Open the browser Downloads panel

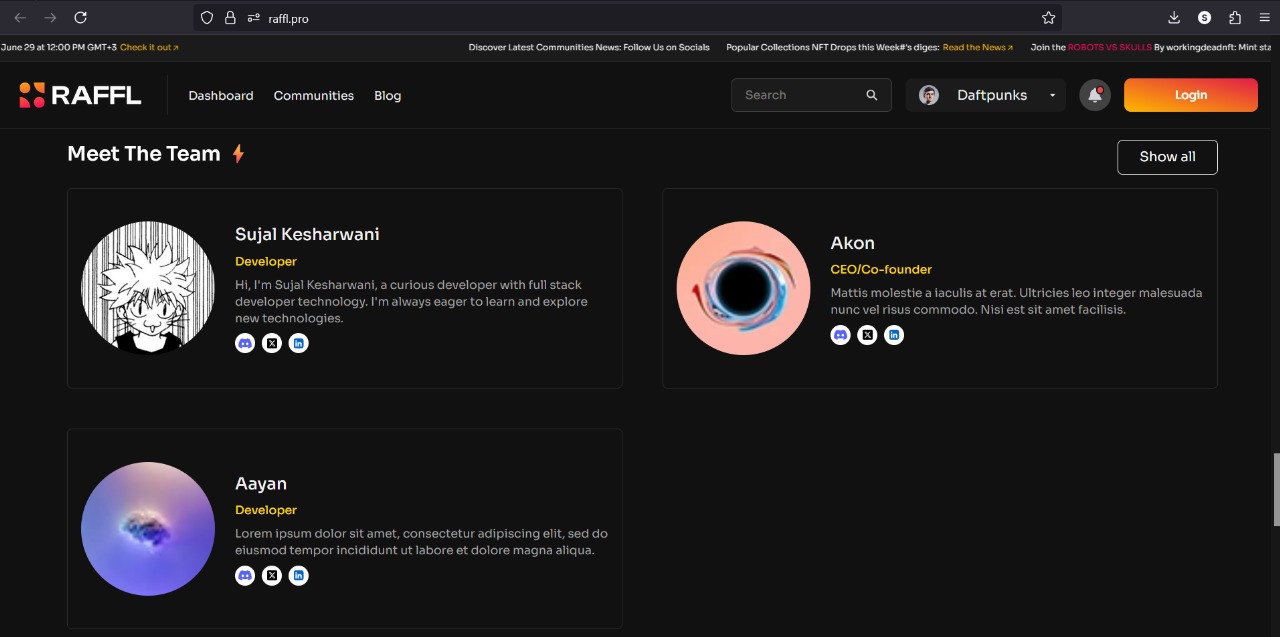(x=1174, y=18)
